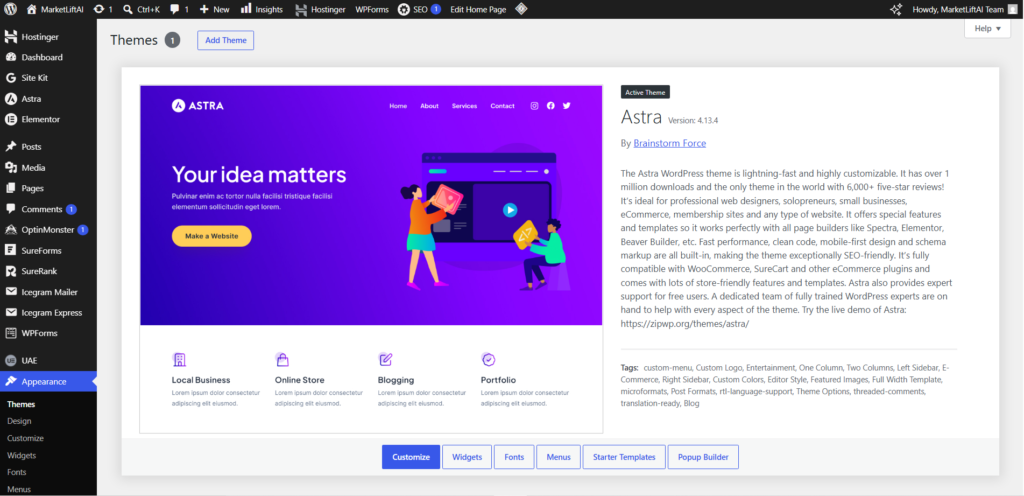The image size is (1024, 496).
Task: Click the Widgets button below theme details
Action: pos(467,457)
